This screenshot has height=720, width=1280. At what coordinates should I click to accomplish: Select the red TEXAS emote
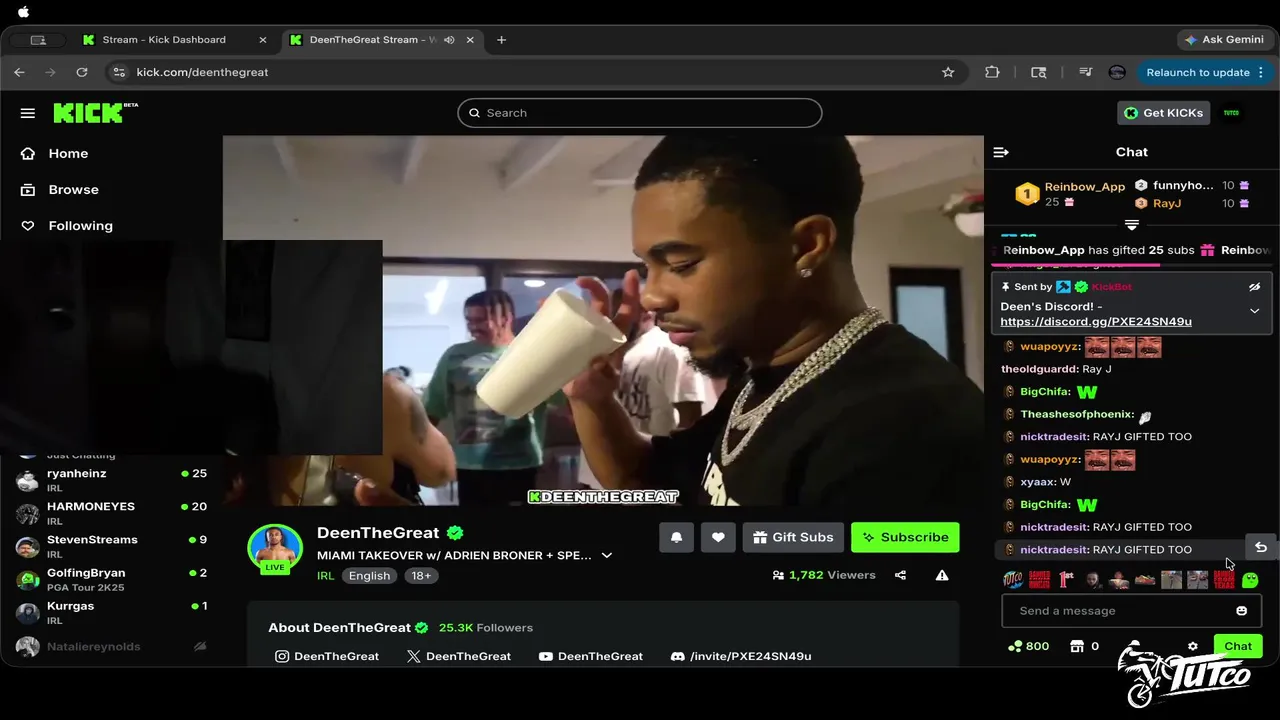1224,580
